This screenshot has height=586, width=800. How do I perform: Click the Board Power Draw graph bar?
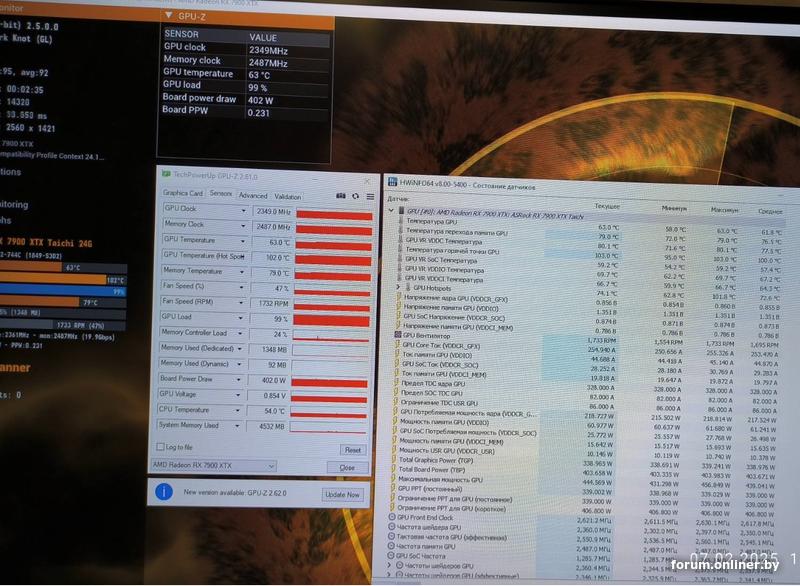pyautogui.click(x=329, y=383)
